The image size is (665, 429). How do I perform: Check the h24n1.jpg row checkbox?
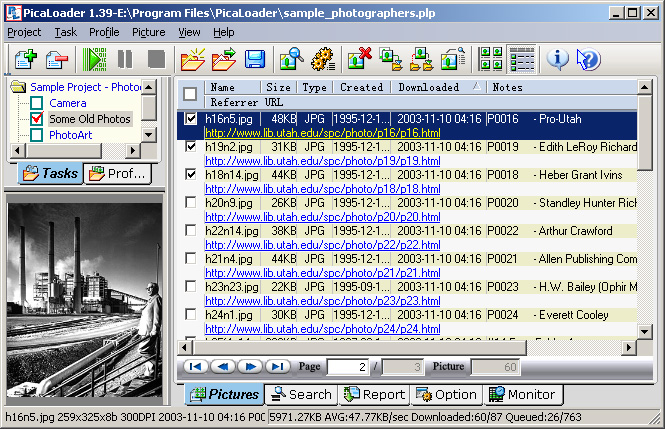(x=191, y=314)
